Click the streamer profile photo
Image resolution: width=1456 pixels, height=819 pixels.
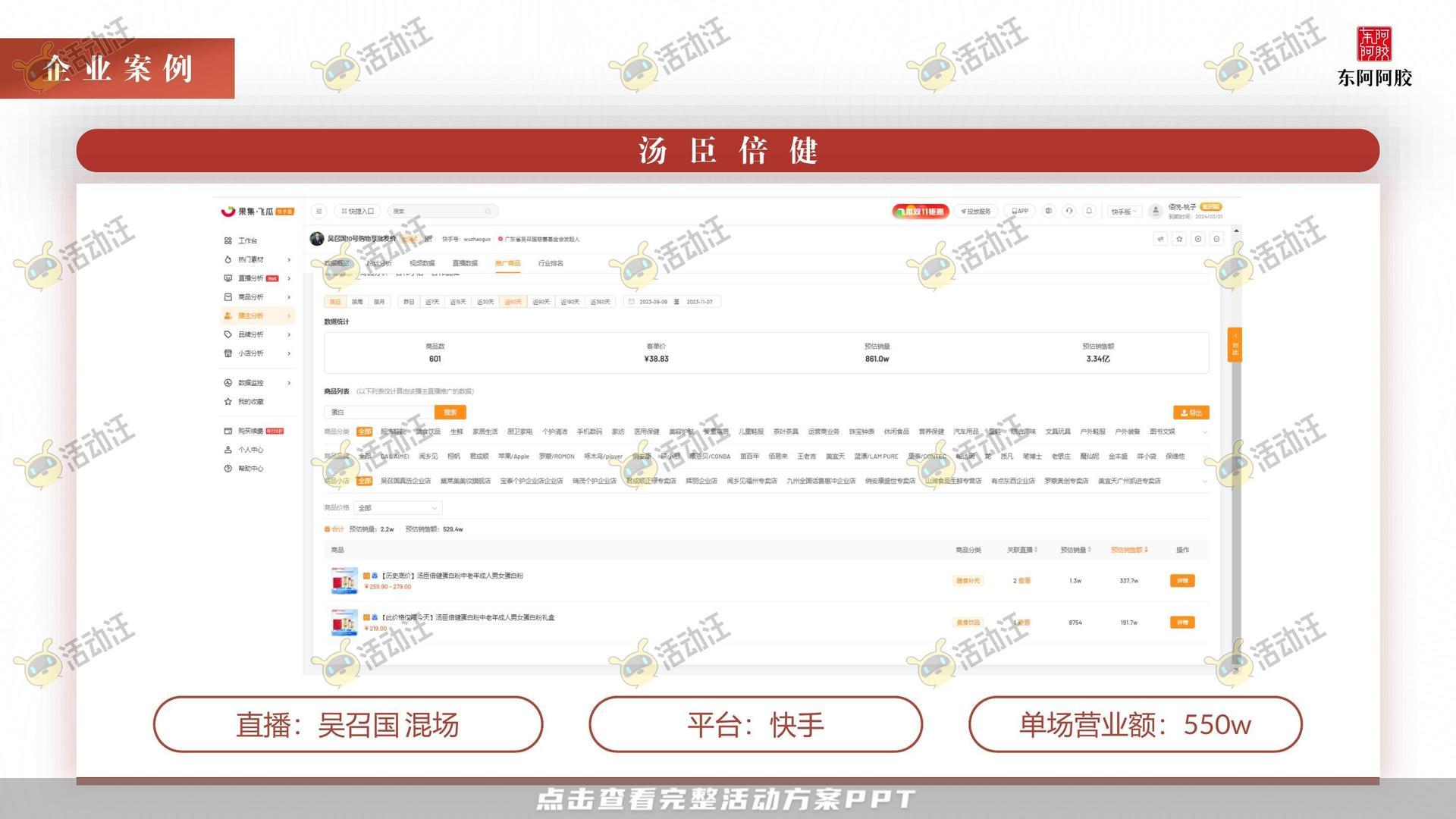(x=317, y=239)
